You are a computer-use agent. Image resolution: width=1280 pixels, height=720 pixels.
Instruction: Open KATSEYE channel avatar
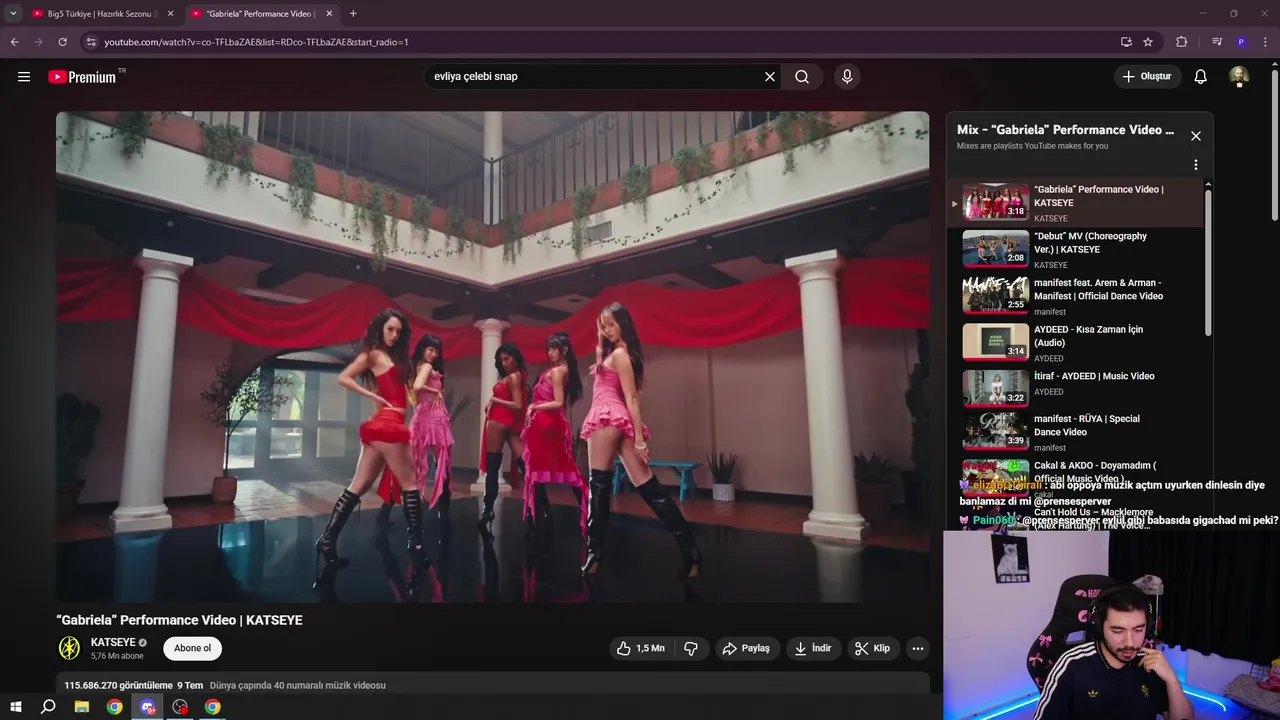[69, 648]
